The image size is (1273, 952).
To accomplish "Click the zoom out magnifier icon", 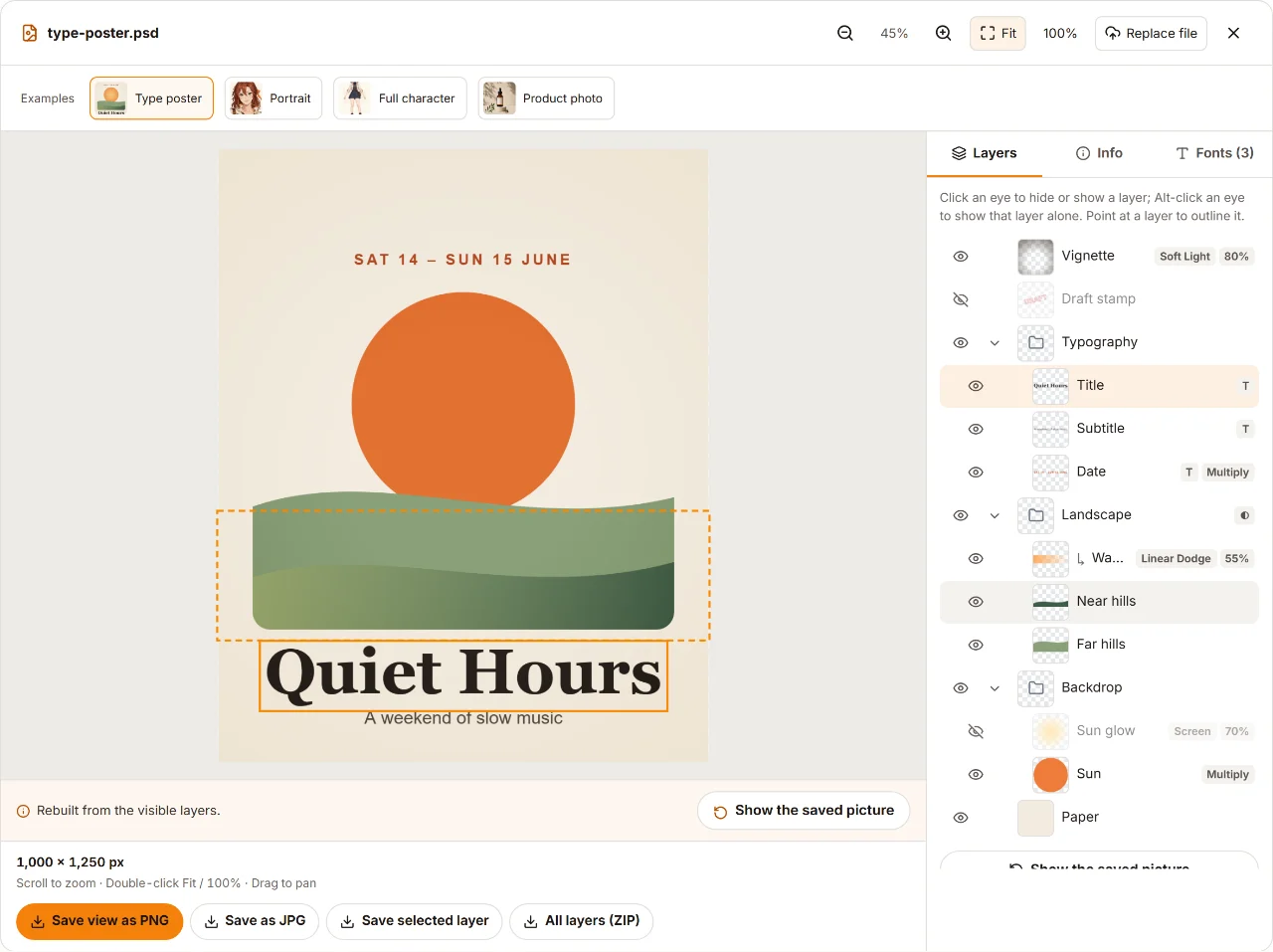I will tap(845, 33).
